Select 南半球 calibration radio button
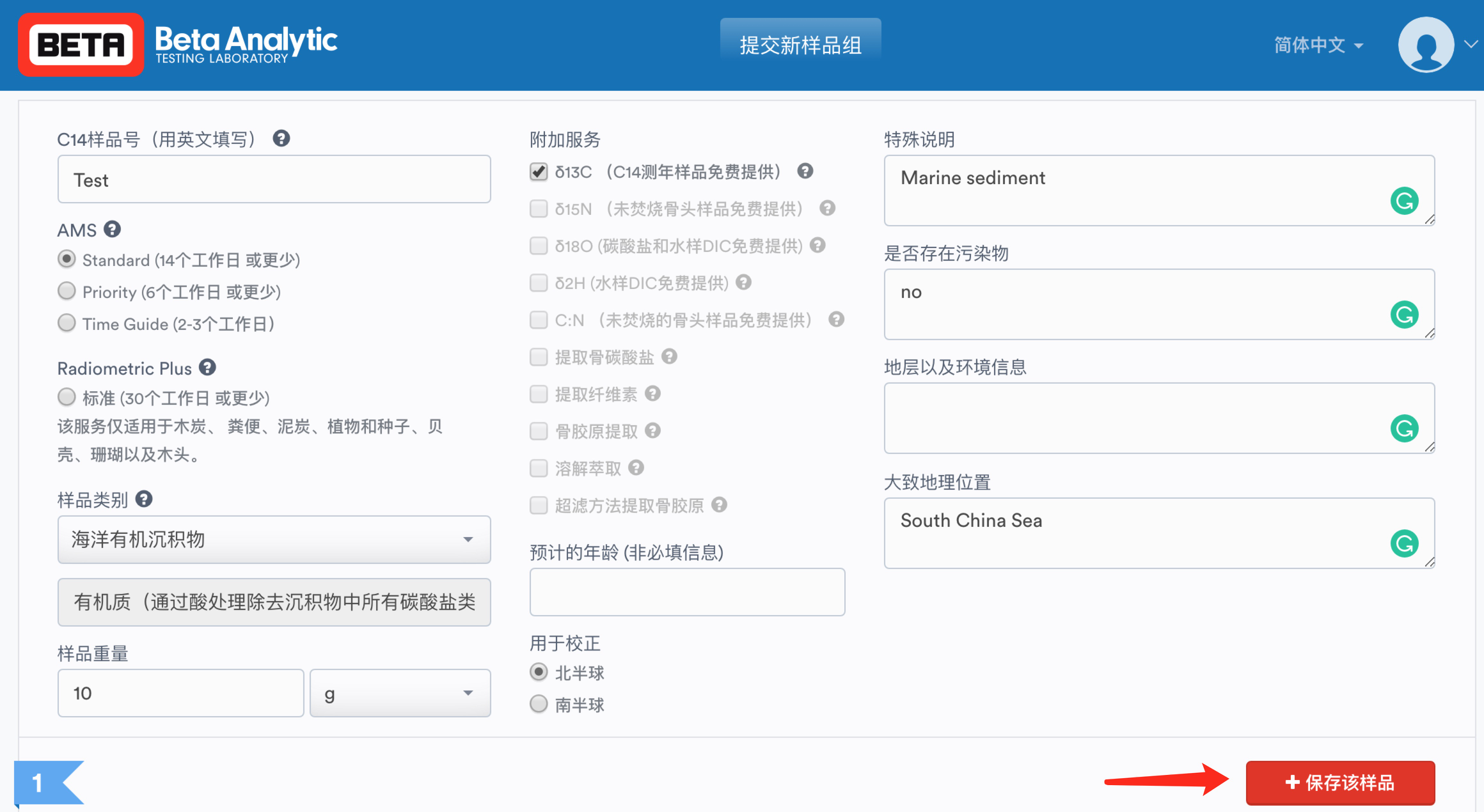 coord(539,704)
